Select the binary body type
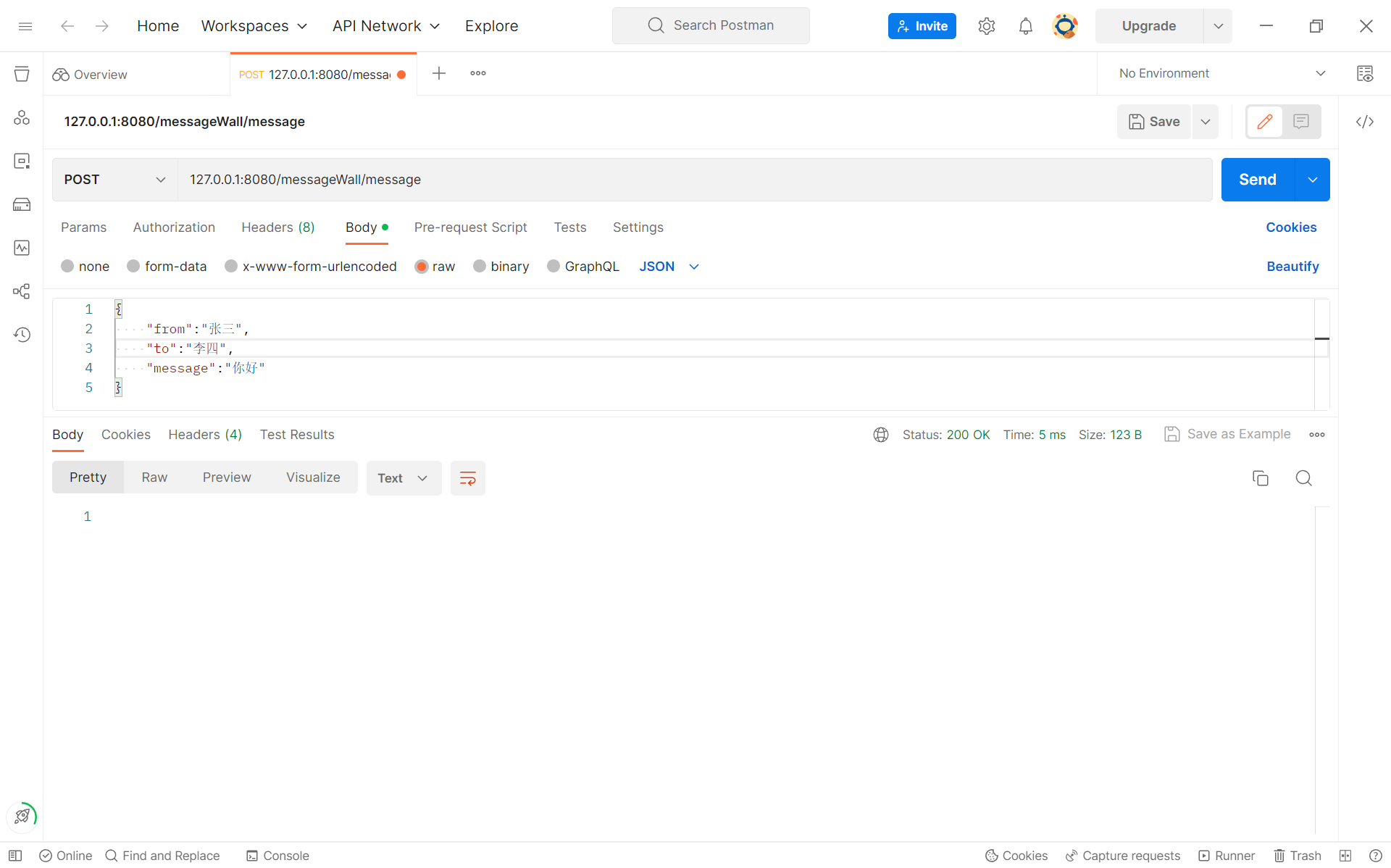 (480, 267)
